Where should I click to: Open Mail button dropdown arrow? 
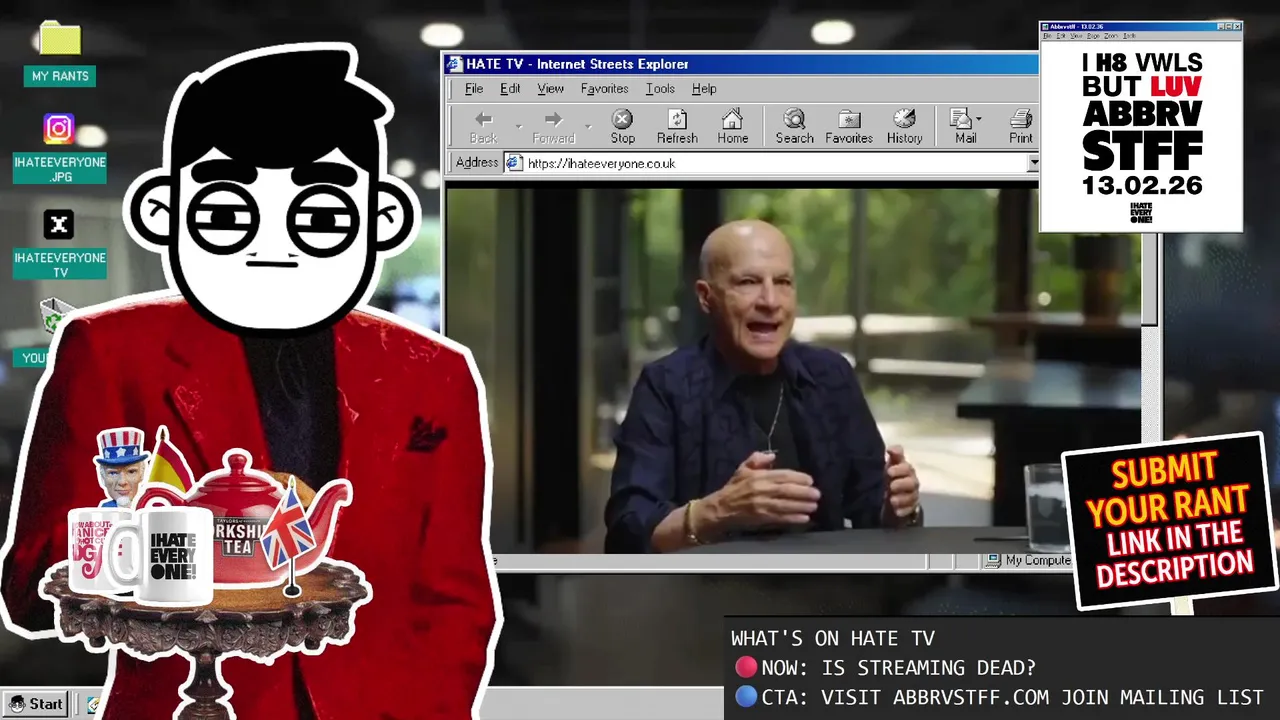[979, 119]
